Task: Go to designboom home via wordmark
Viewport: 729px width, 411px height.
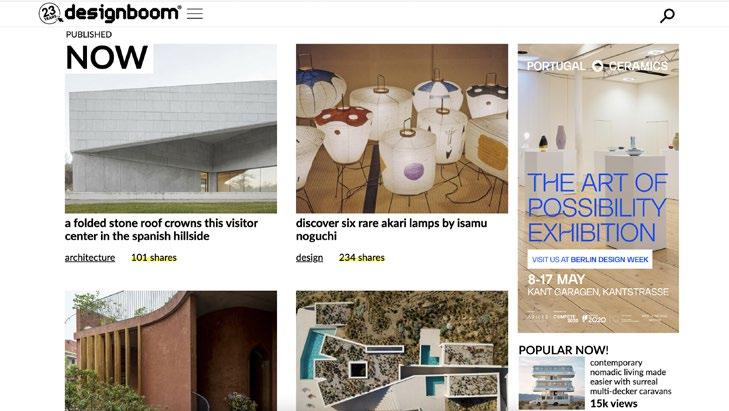Action: pos(123,13)
